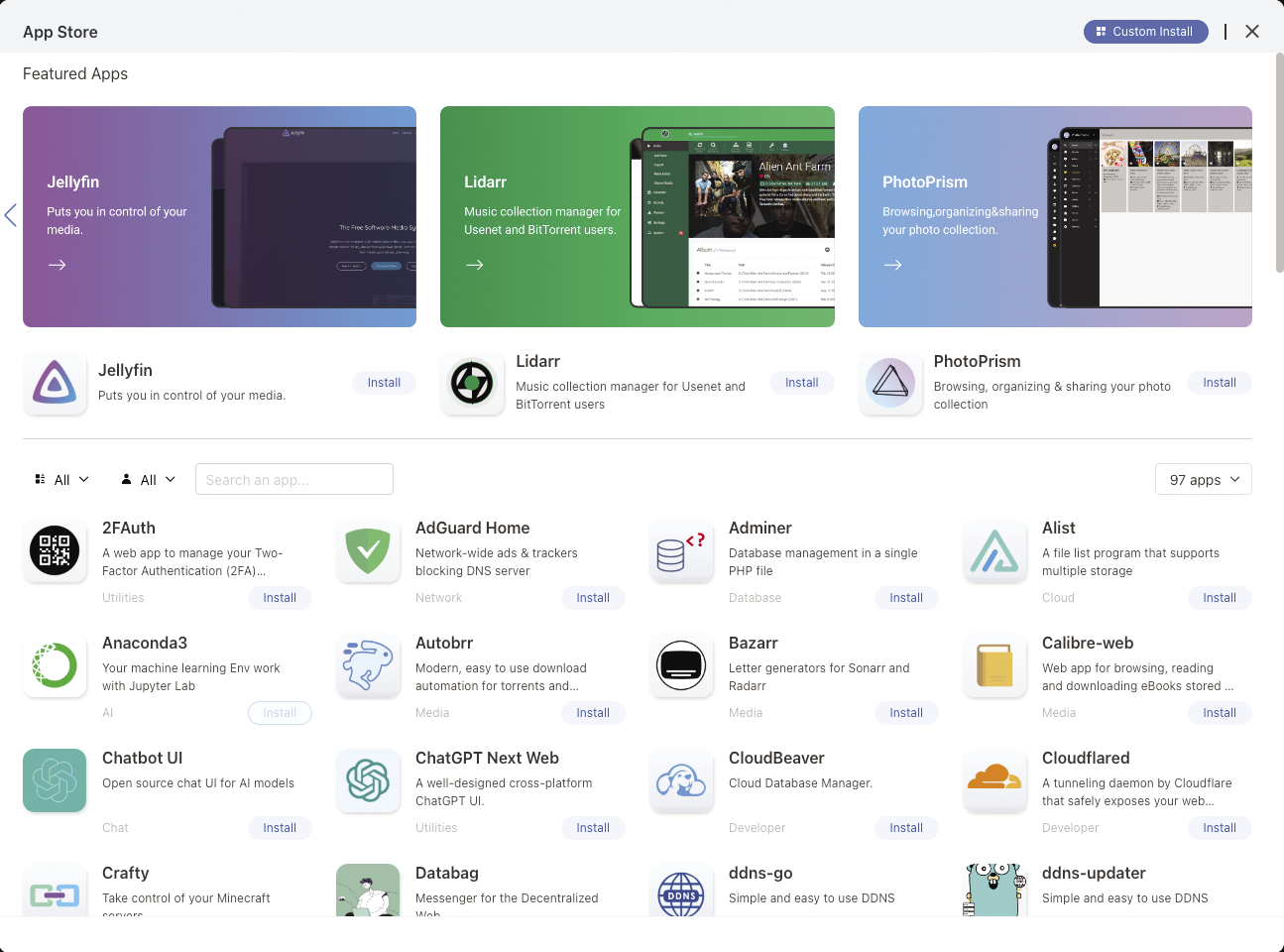The height and width of the screenshot is (952, 1284).
Task: Open the Lidarr featured banner
Action: click(638, 216)
